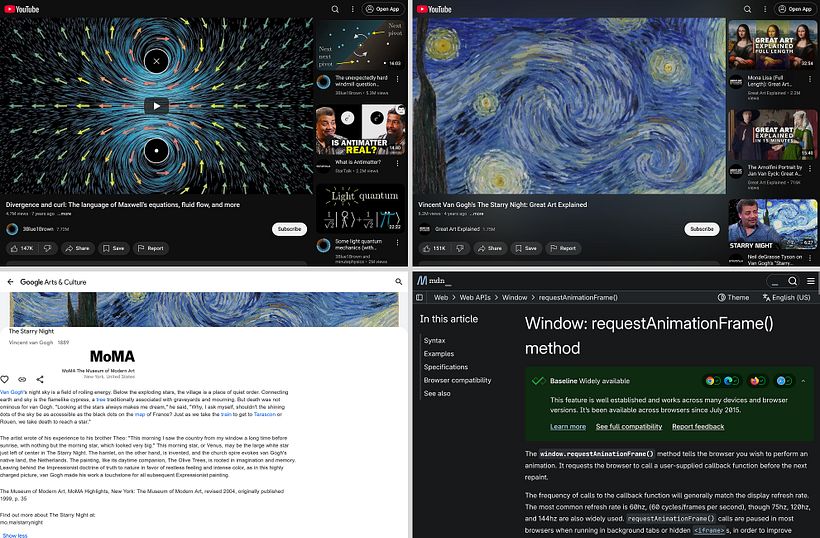The width and height of the screenshot is (820, 538).
Task: Click Open App in the Divergence and curl window
Action: pyautogui.click(x=383, y=9)
